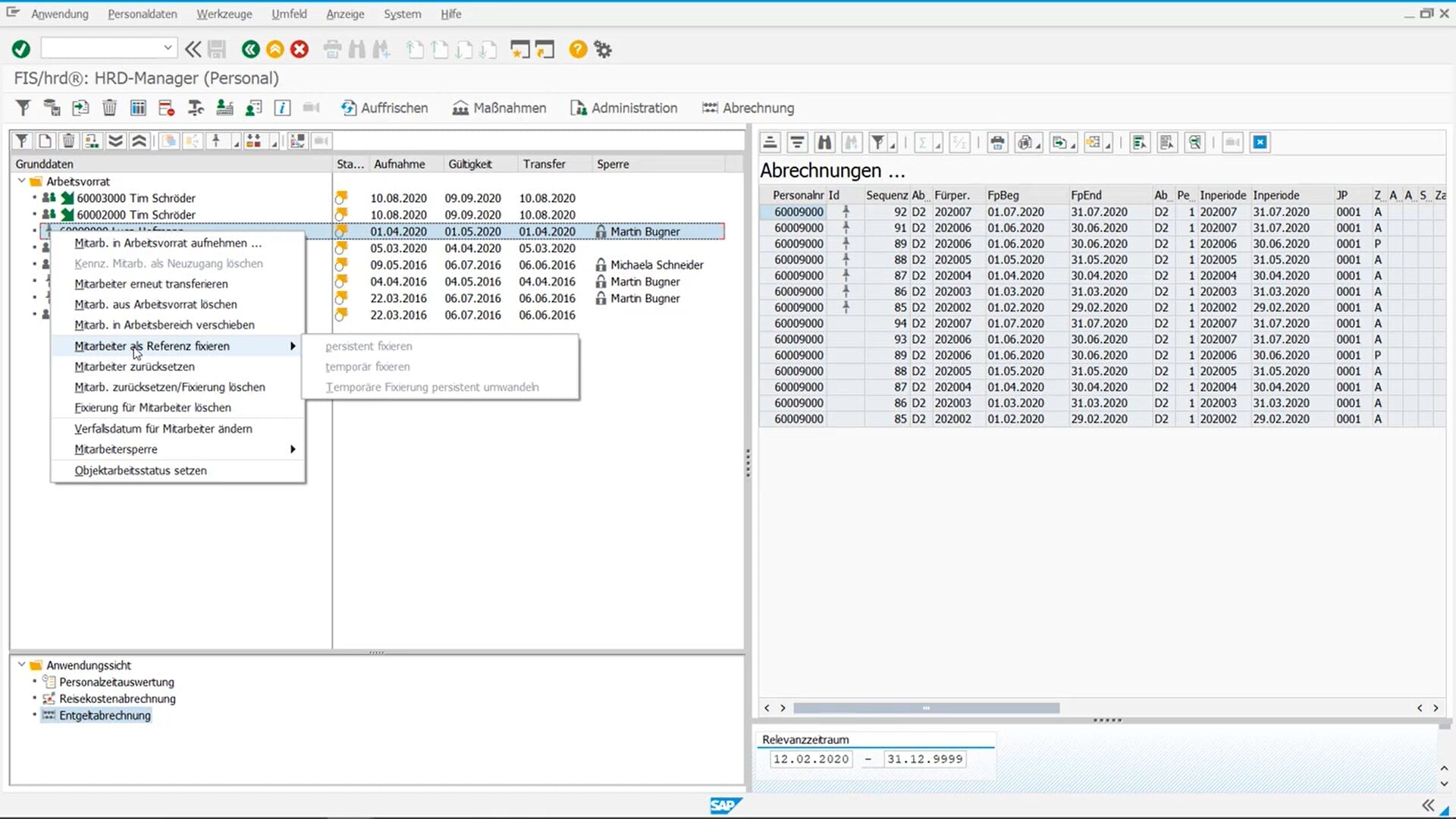1456x819 pixels.
Task: Click the Abrechnung button
Action: point(748,108)
